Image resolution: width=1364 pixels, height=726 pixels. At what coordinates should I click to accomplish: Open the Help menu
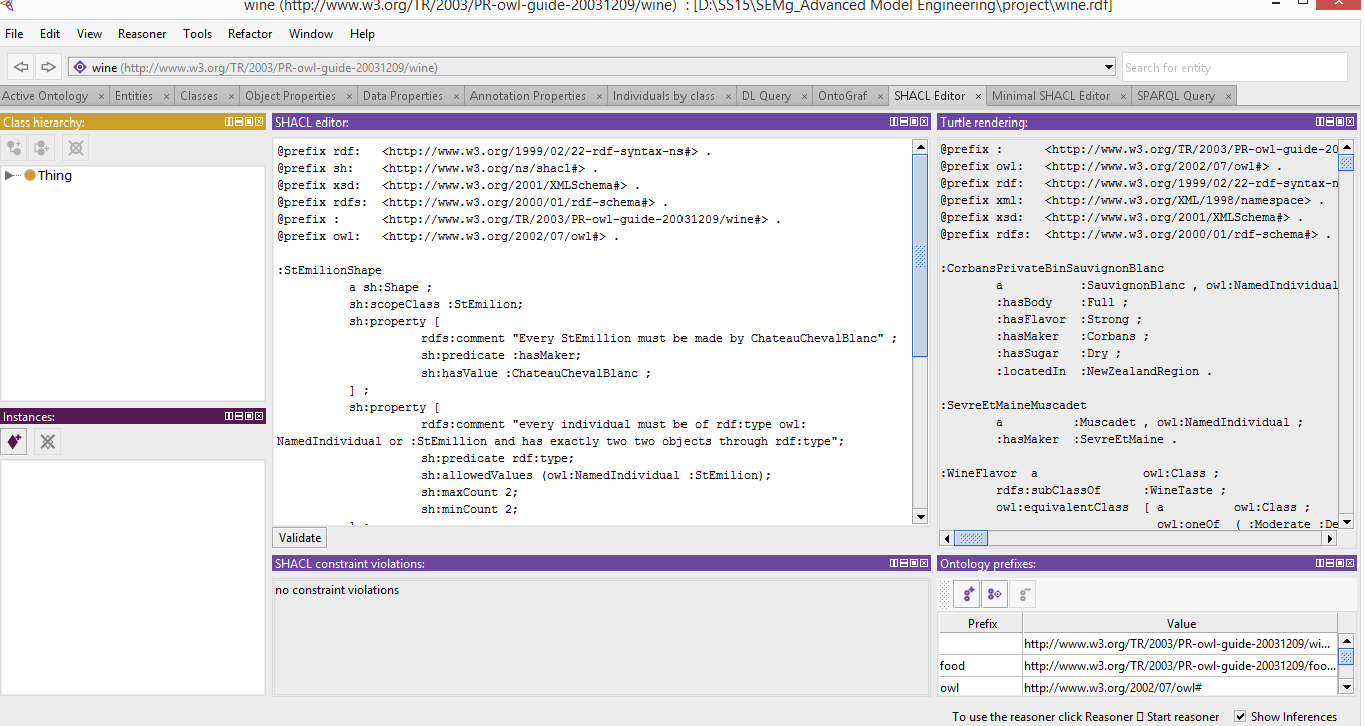point(362,34)
